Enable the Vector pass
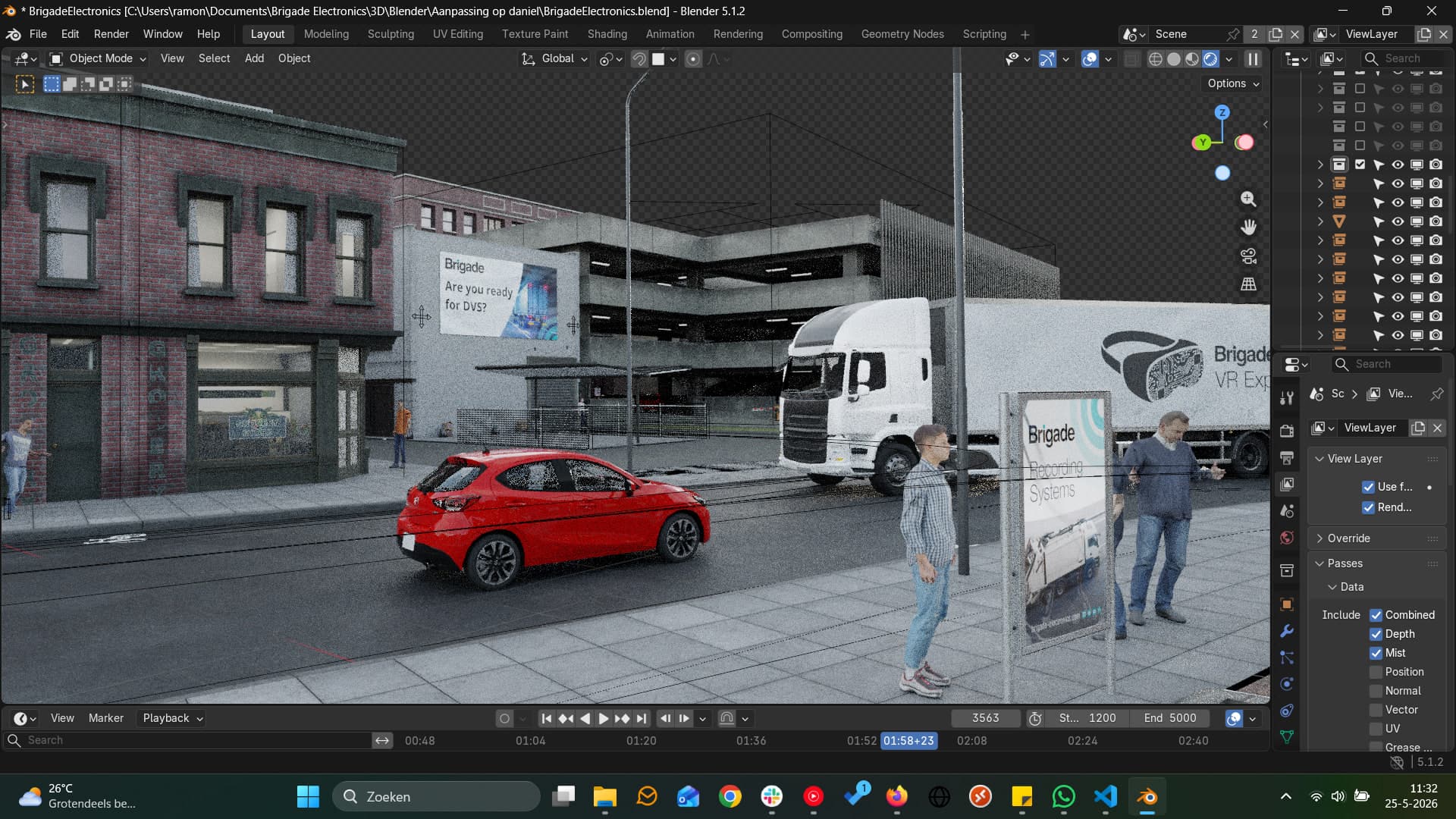The width and height of the screenshot is (1456, 819). [x=1376, y=710]
